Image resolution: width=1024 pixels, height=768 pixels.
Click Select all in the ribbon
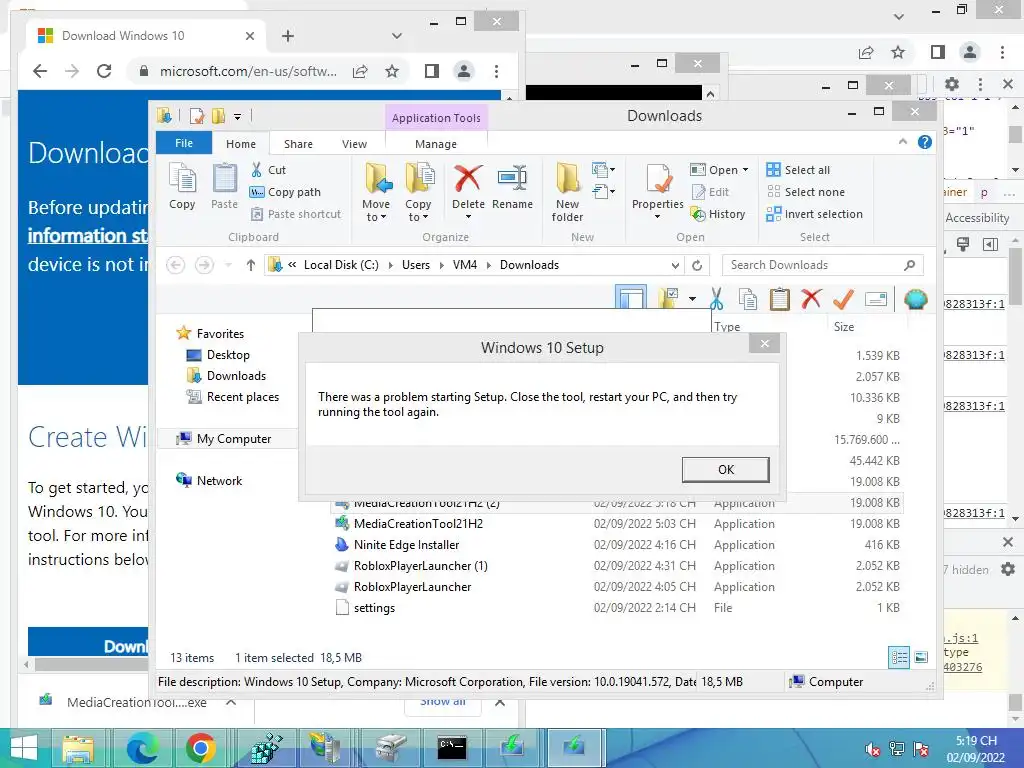coord(798,170)
